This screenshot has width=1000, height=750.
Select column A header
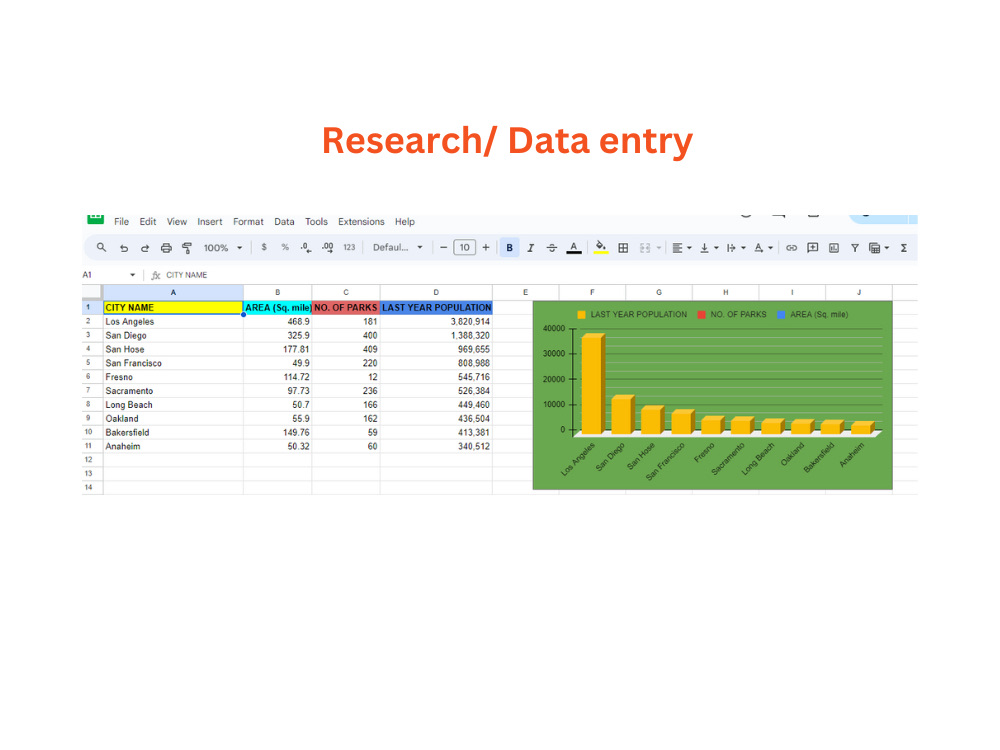(173, 292)
